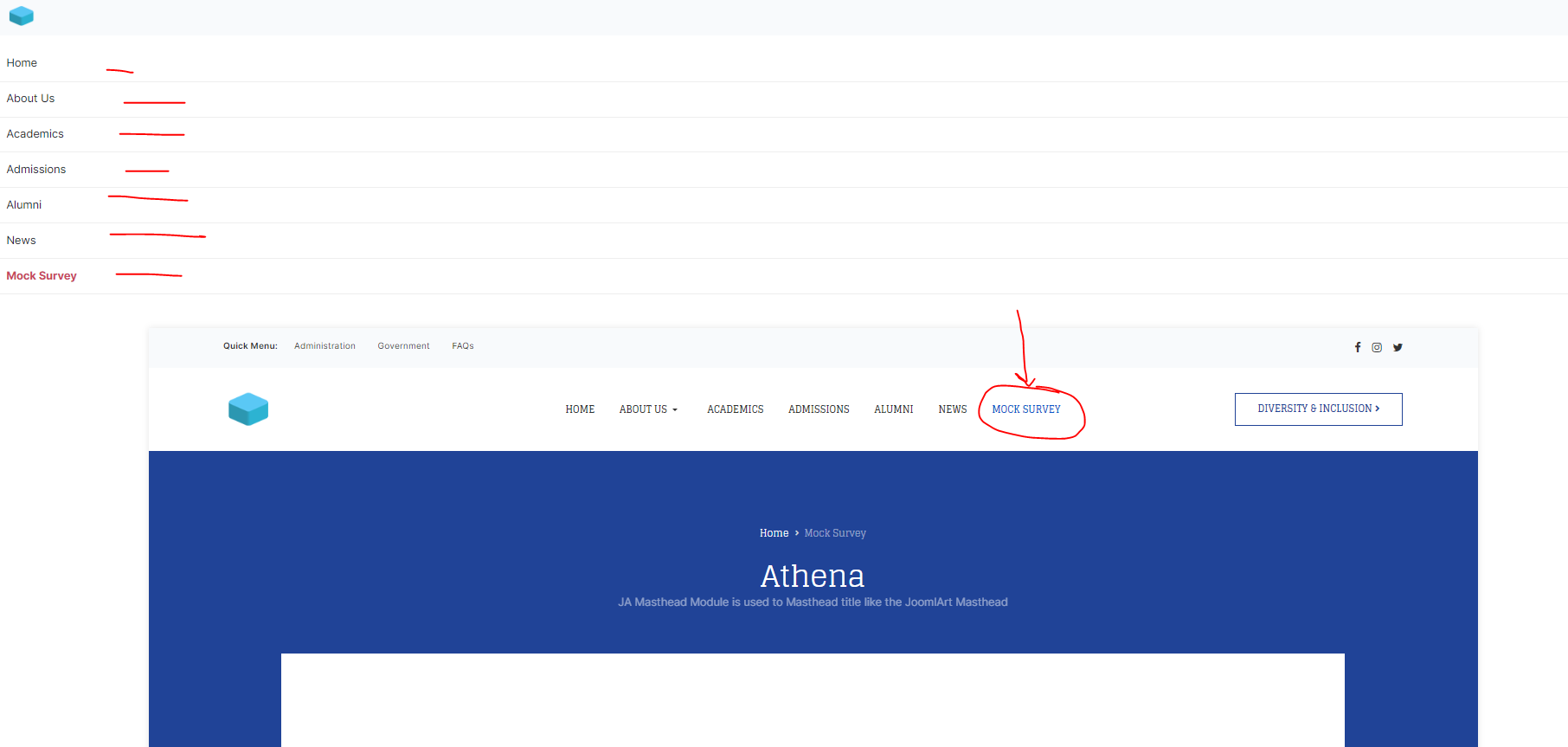
Task: Go to ALUMNI in the uppercase navigation bar
Action: (894, 409)
